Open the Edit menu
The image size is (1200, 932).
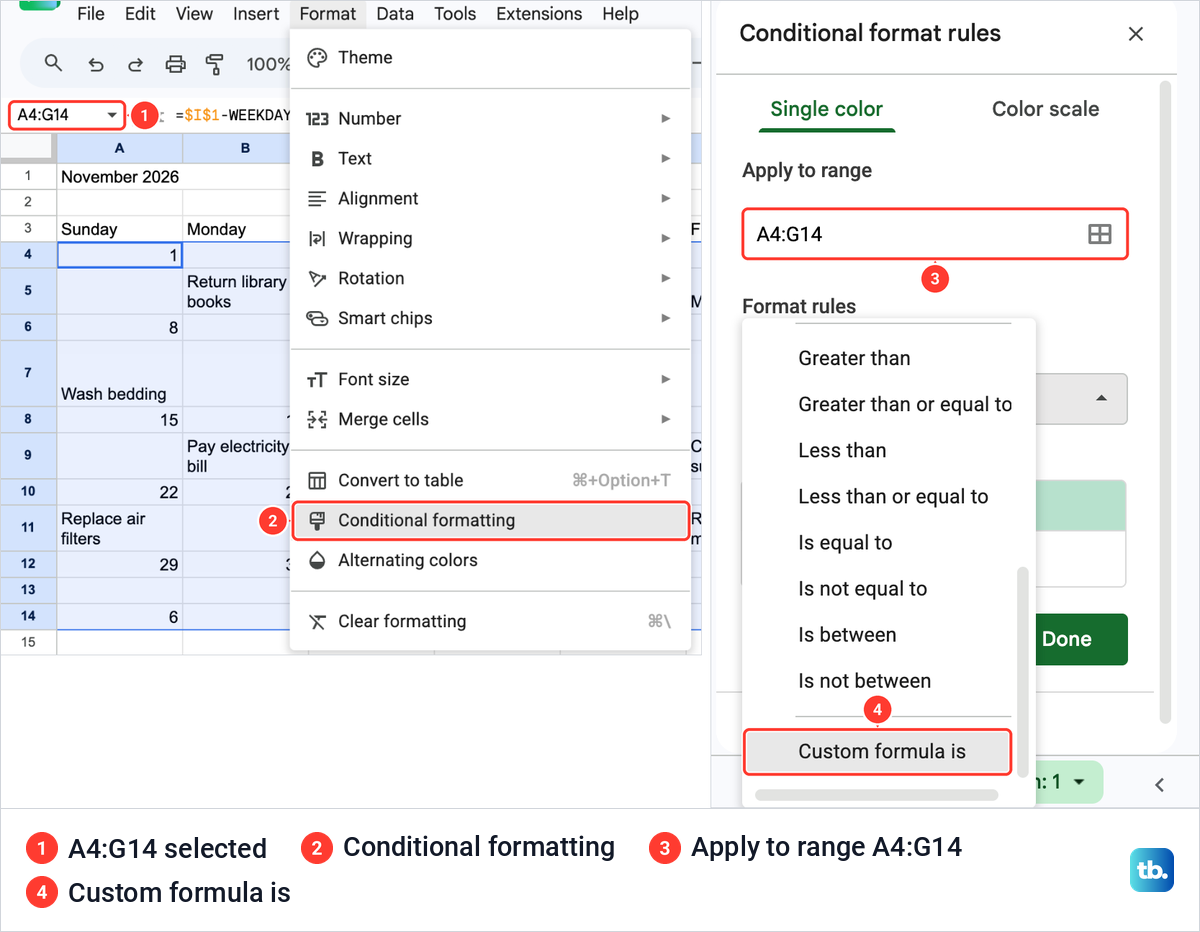140,14
